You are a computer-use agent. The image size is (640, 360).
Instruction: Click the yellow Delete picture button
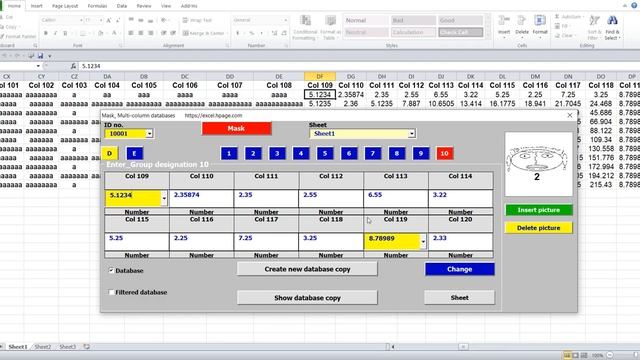539,228
